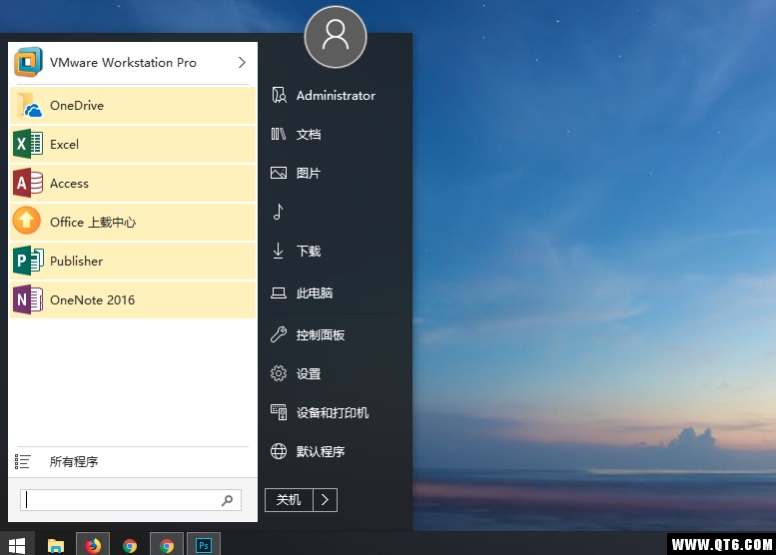
Task: Switch to Firefox in the taskbar
Action: pyautogui.click(x=93, y=546)
